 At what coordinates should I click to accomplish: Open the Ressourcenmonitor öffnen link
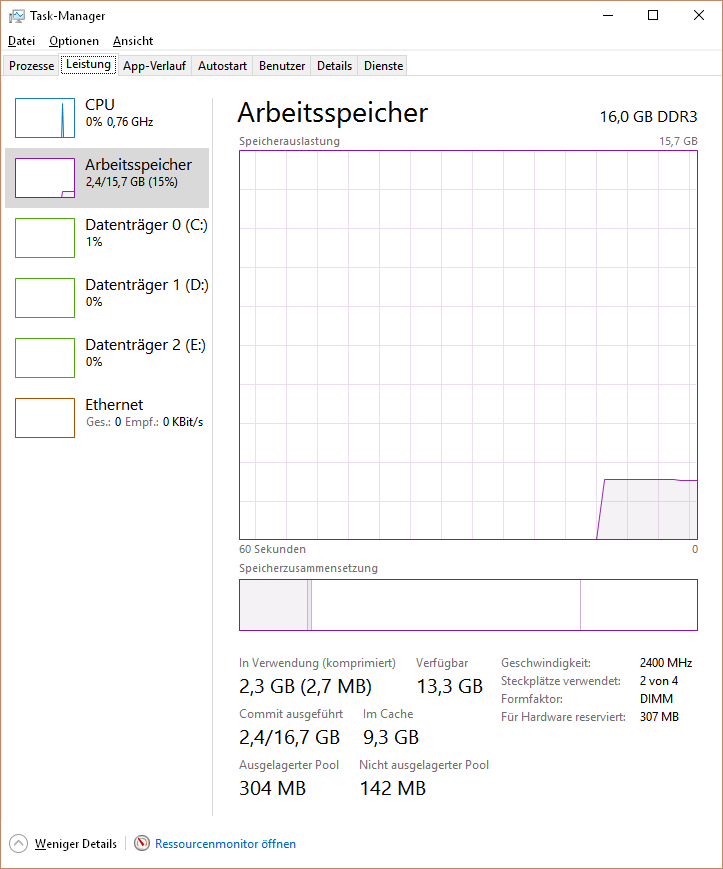[225, 844]
